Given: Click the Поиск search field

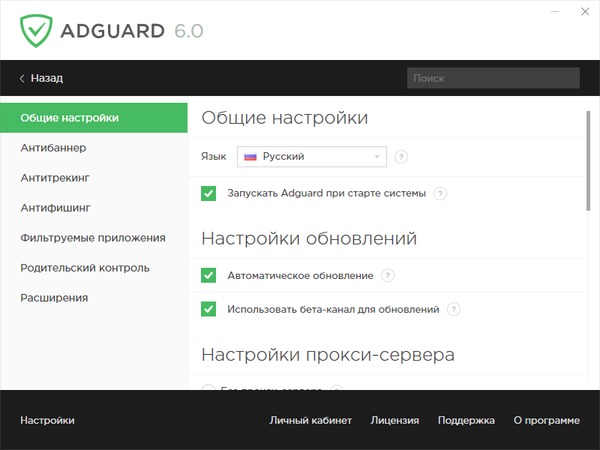Looking at the screenshot, I should coord(492,78).
